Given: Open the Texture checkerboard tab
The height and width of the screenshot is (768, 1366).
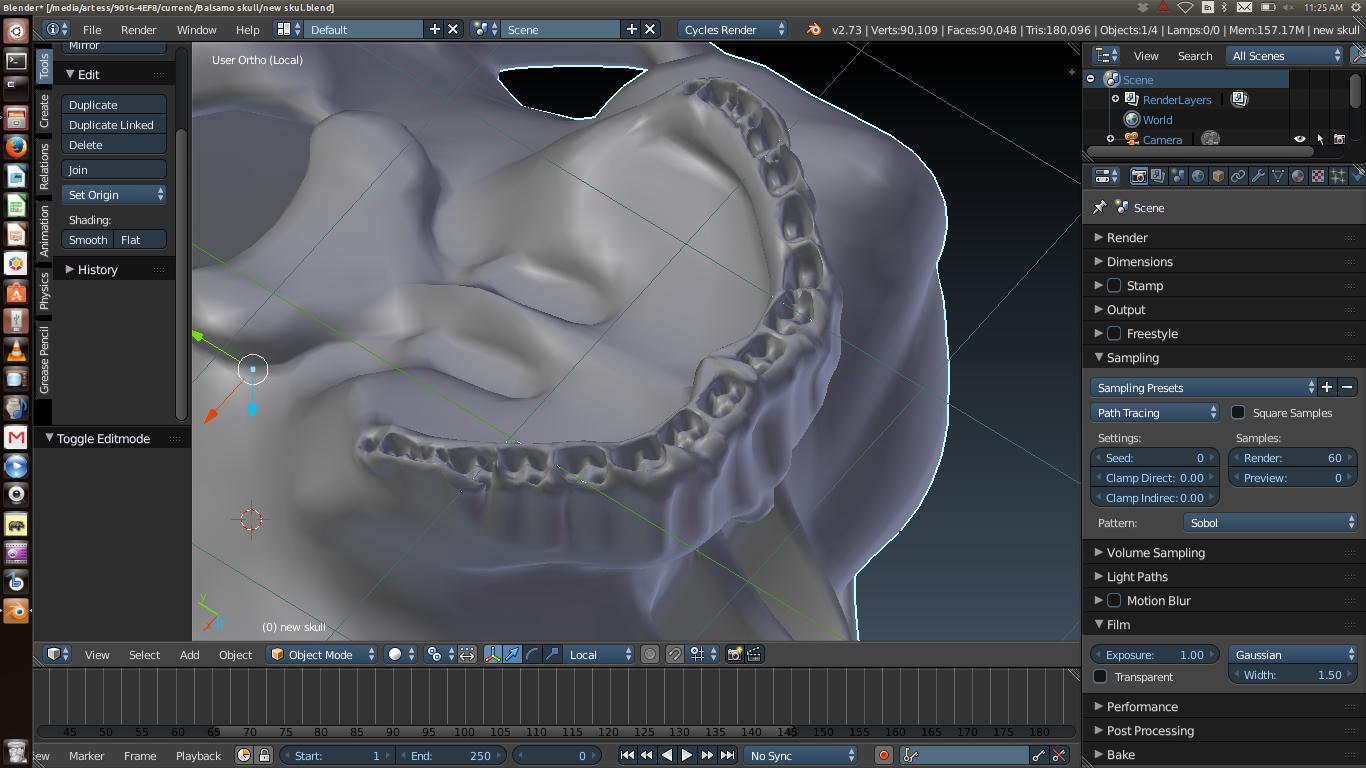Looking at the screenshot, I should click(x=1318, y=176).
